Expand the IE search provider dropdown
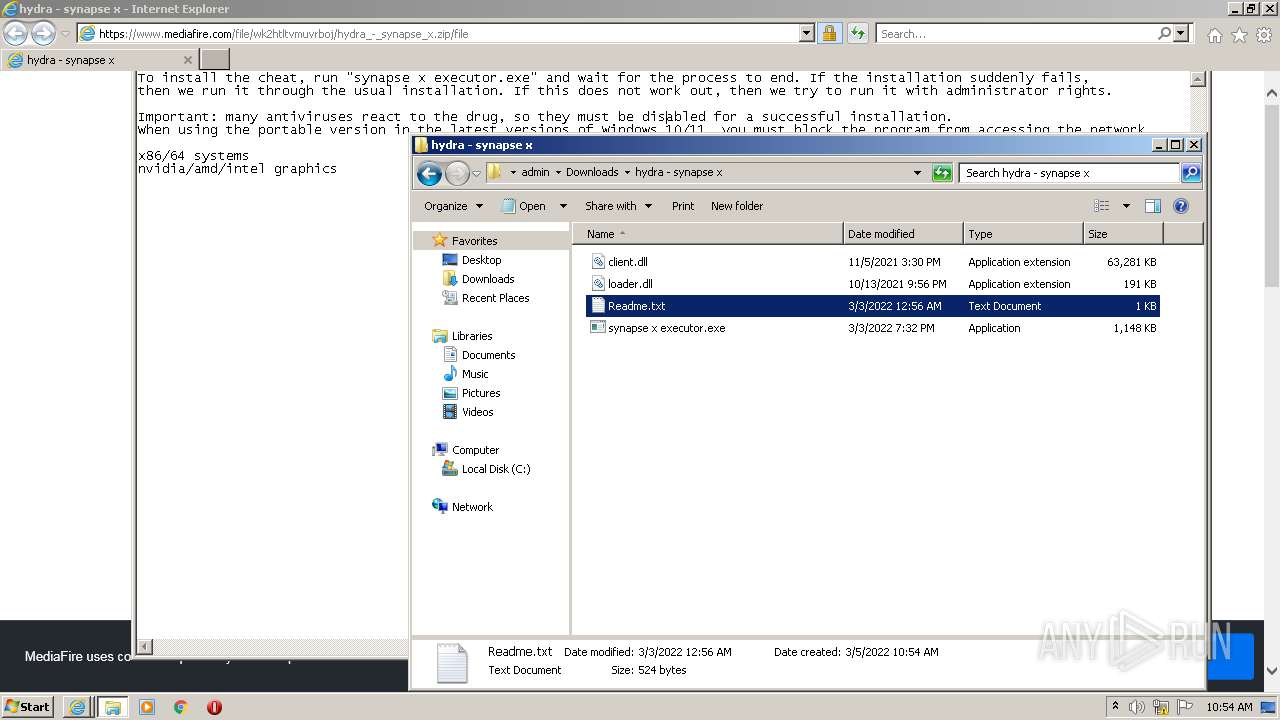Screen dimensions: 1280x720 [1182, 33]
